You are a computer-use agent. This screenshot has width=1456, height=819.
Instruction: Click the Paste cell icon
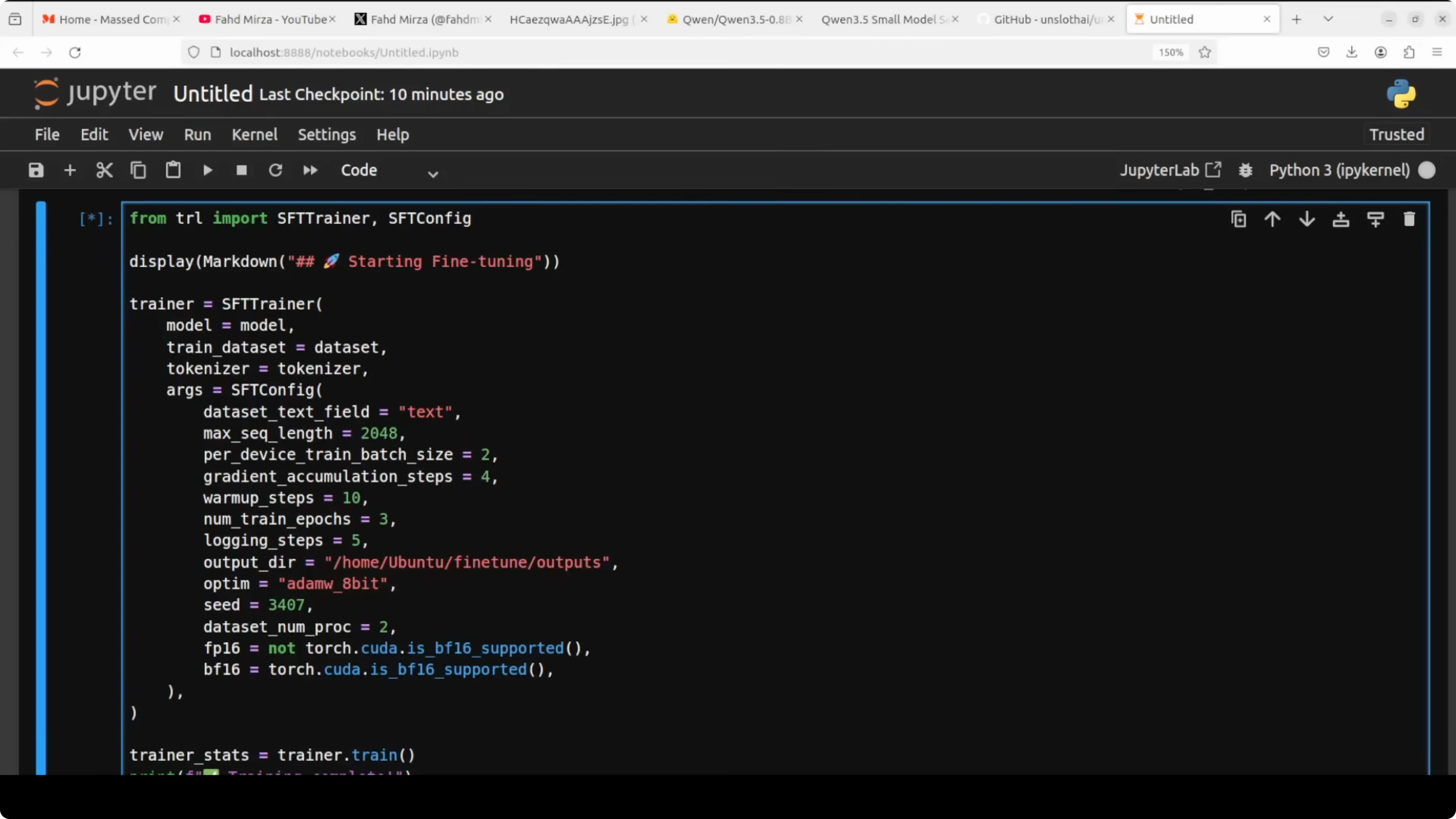(173, 170)
